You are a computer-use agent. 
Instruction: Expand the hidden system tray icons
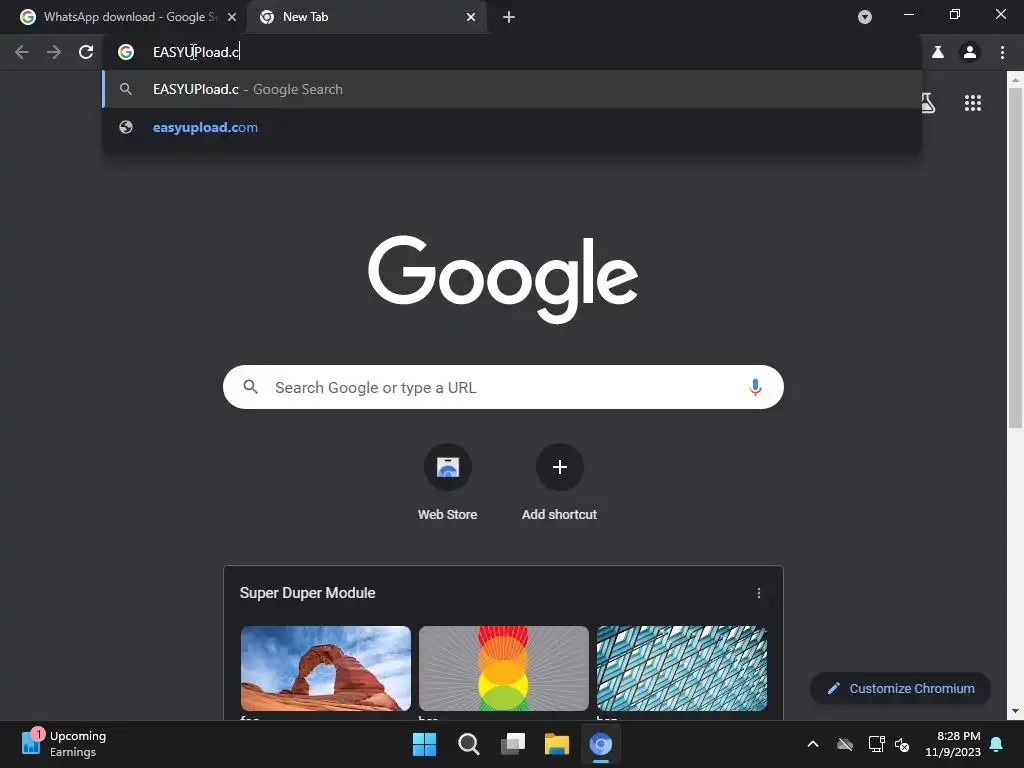(x=813, y=744)
